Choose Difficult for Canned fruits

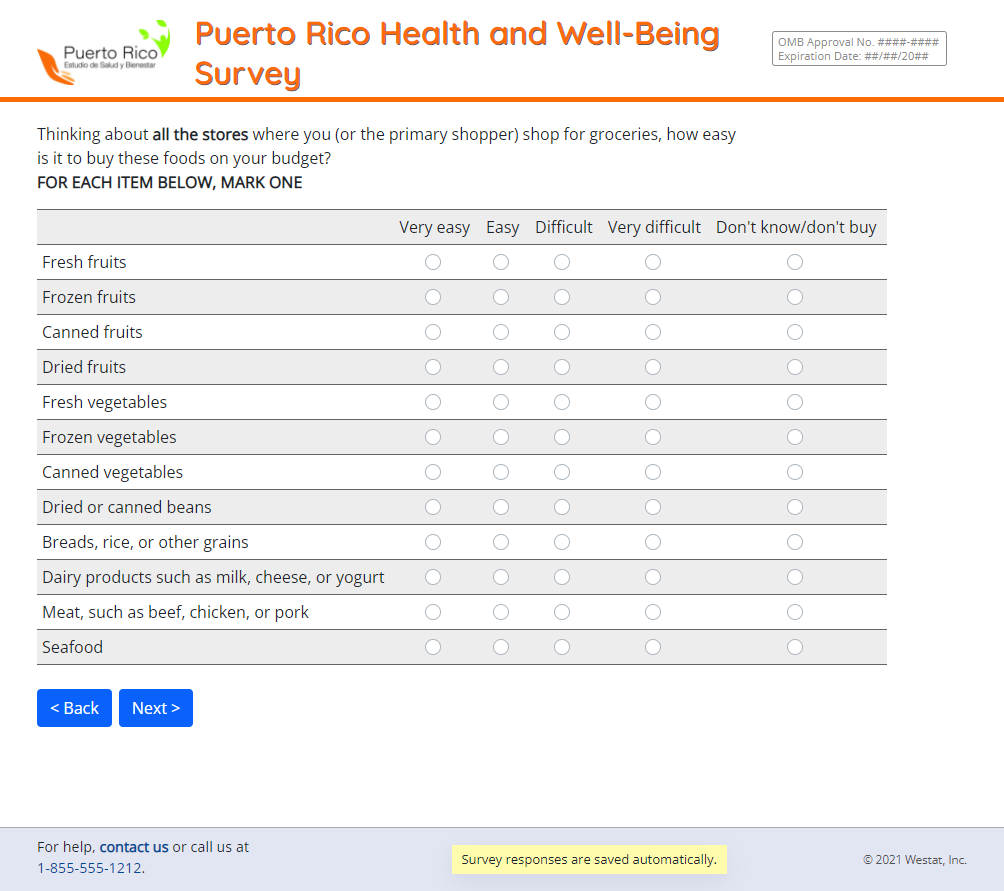tap(562, 332)
